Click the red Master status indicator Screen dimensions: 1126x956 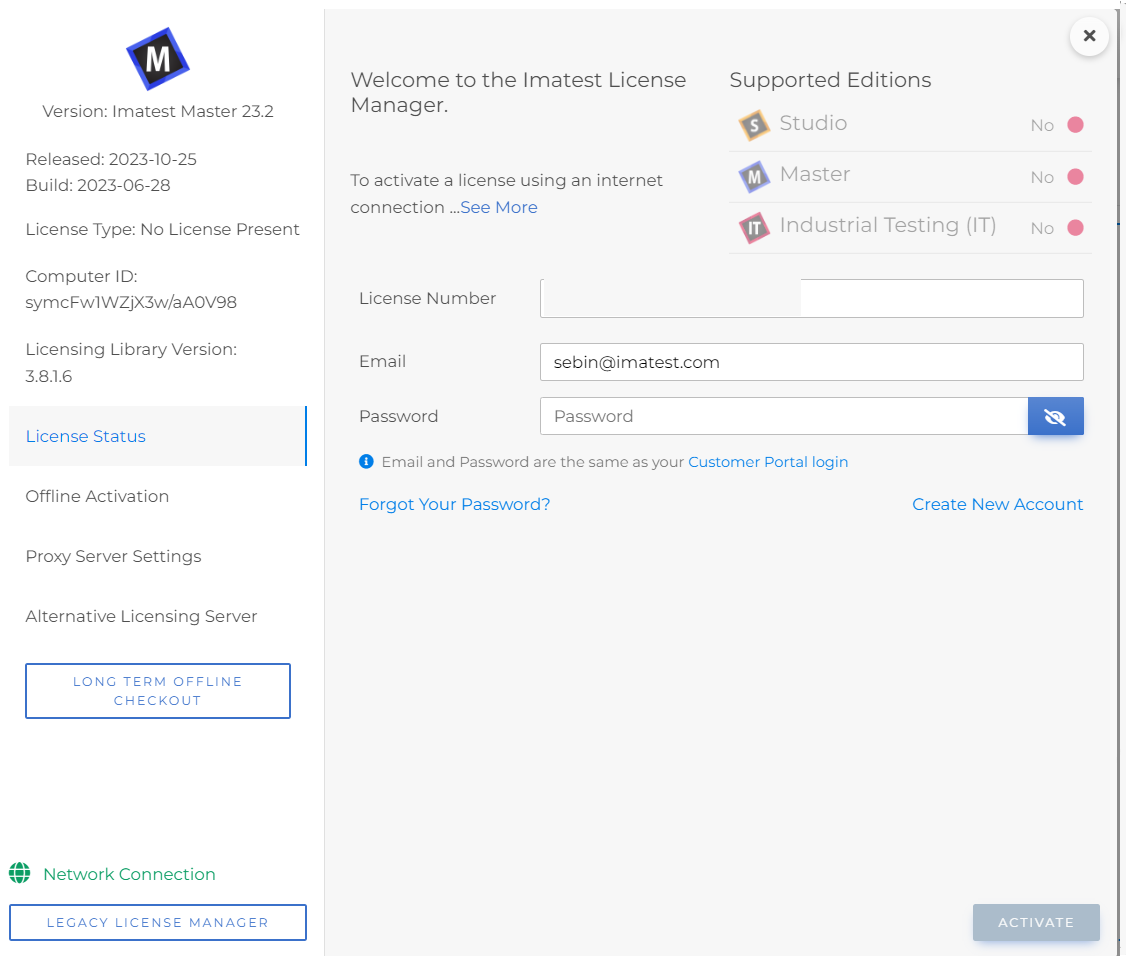1075,177
